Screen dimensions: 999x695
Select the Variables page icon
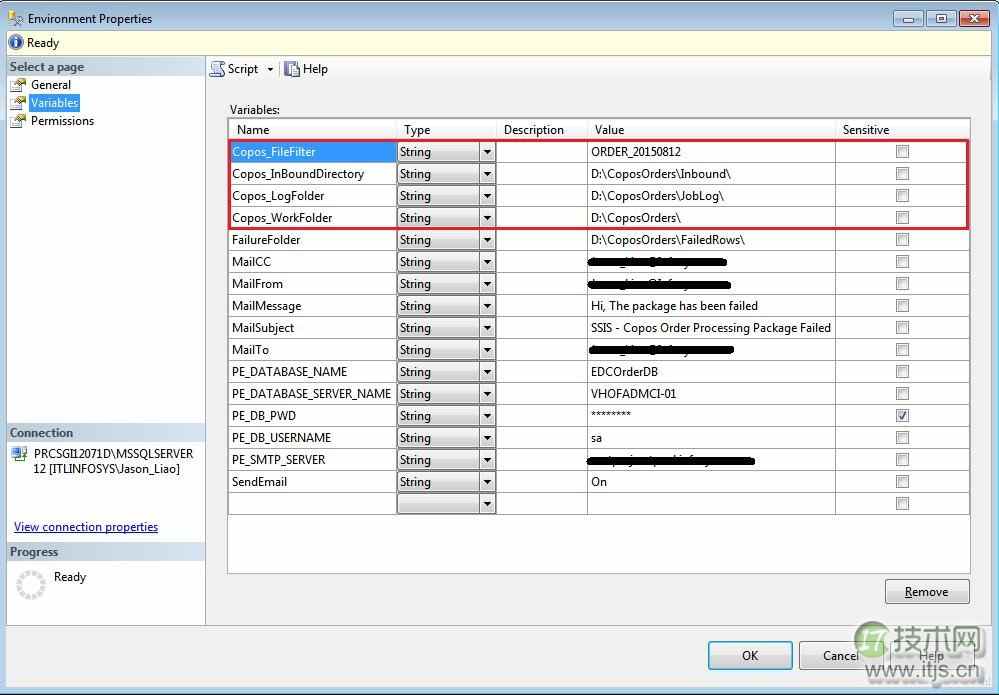tap(20, 102)
